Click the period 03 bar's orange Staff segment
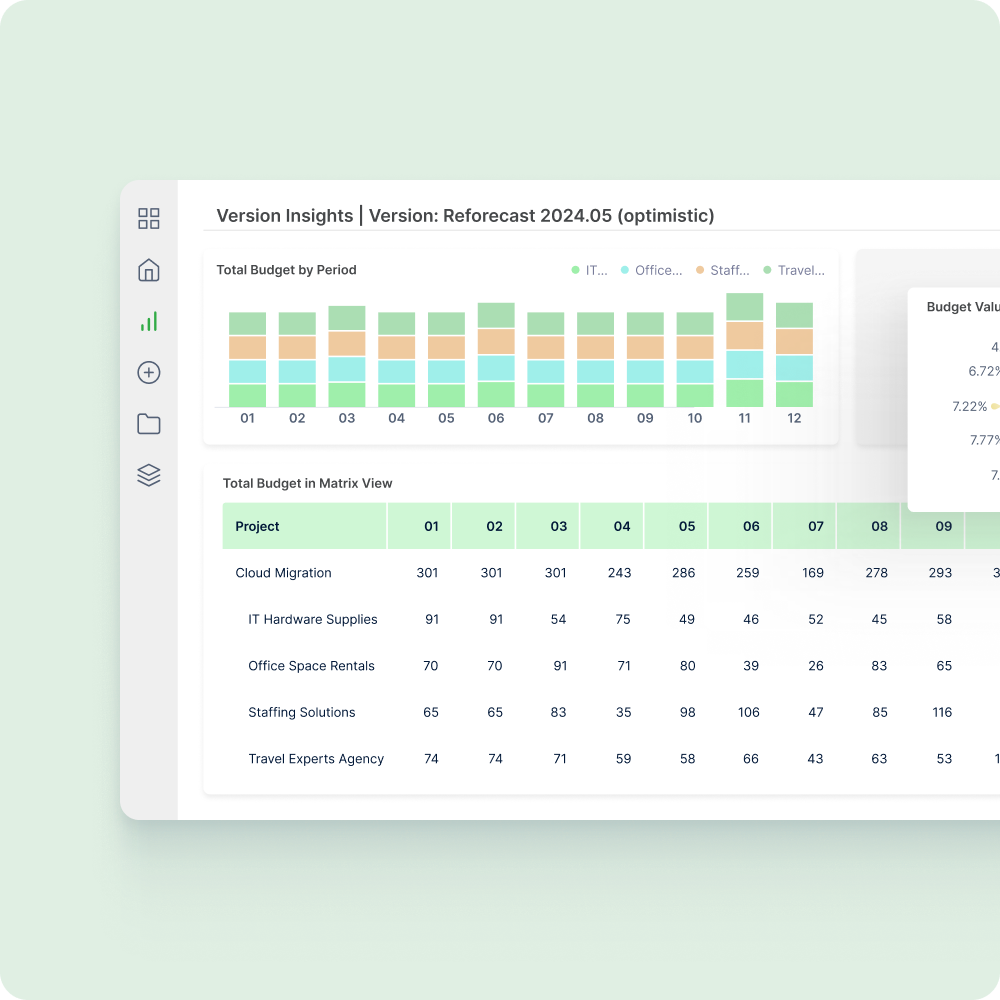1000x1000 pixels. point(347,343)
